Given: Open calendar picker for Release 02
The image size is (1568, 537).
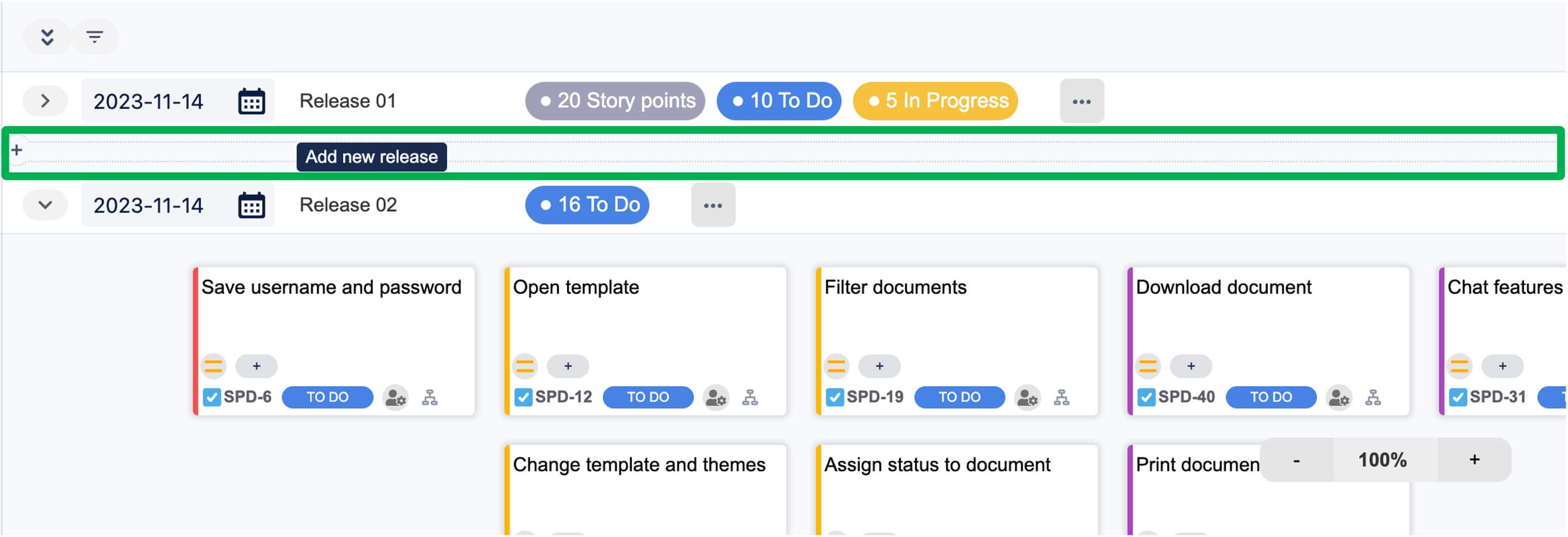Looking at the screenshot, I should coord(251,205).
